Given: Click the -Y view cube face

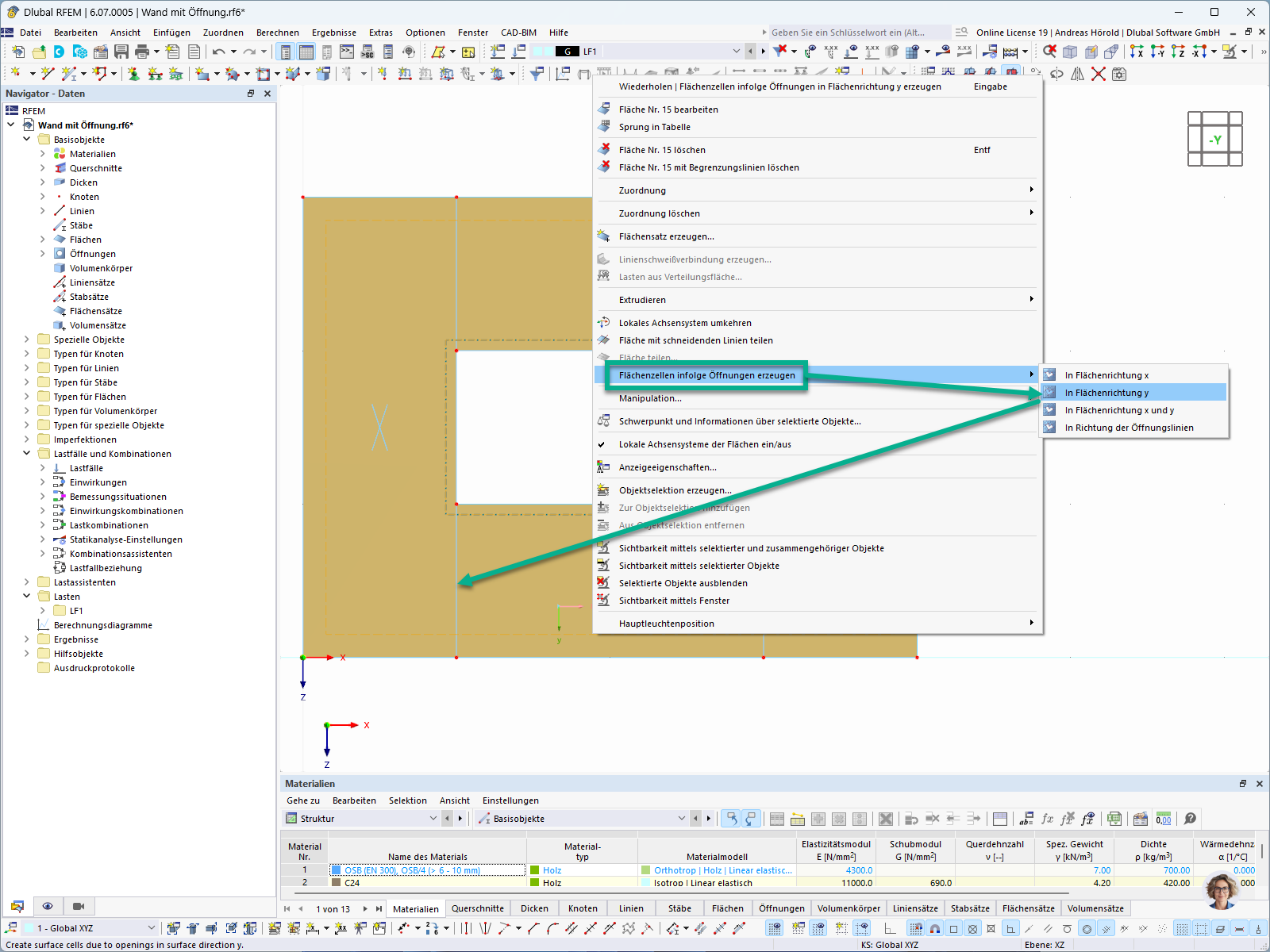Looking at the screenshot, I should [1215, 140].
